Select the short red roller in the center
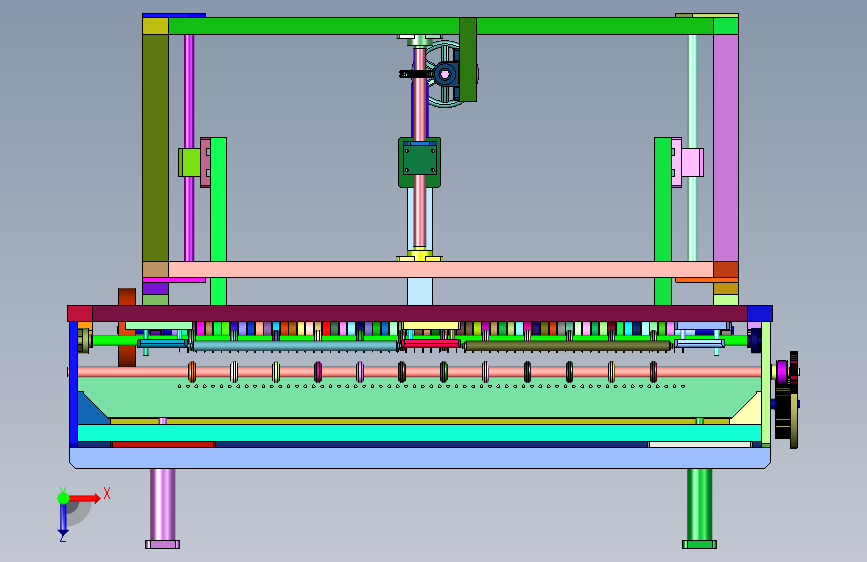Image resolution: width=867 pixels, height=562 pixels. point(431,344)
